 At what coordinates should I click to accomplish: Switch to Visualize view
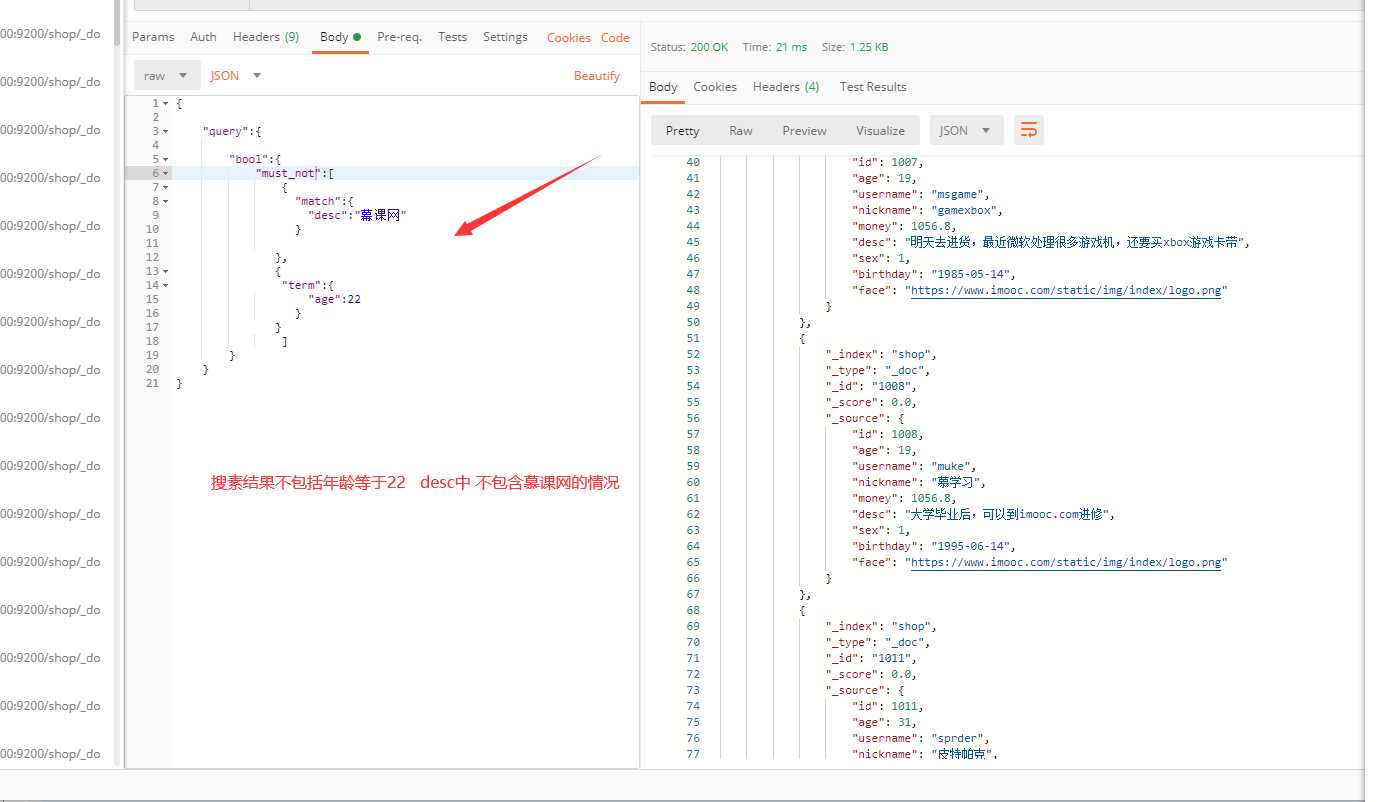[x=880, y=131]
